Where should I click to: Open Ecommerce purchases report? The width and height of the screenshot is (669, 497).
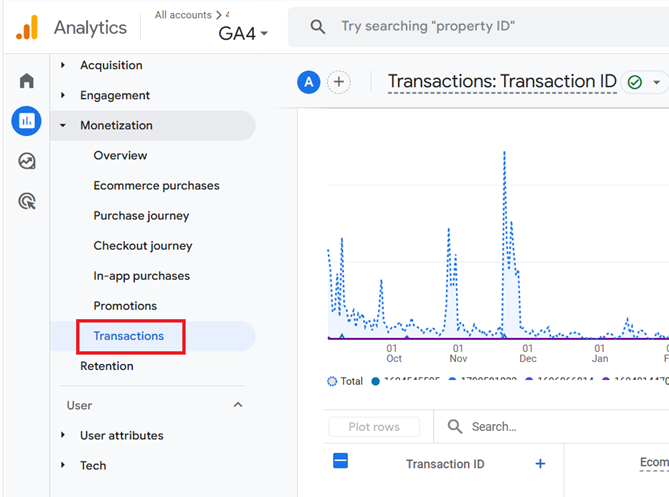pyautogui.click(x=156, y=186)
